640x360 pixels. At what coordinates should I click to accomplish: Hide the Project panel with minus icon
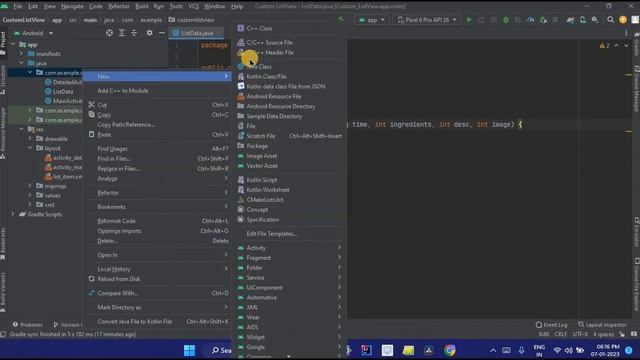click(x=162, y=33)
